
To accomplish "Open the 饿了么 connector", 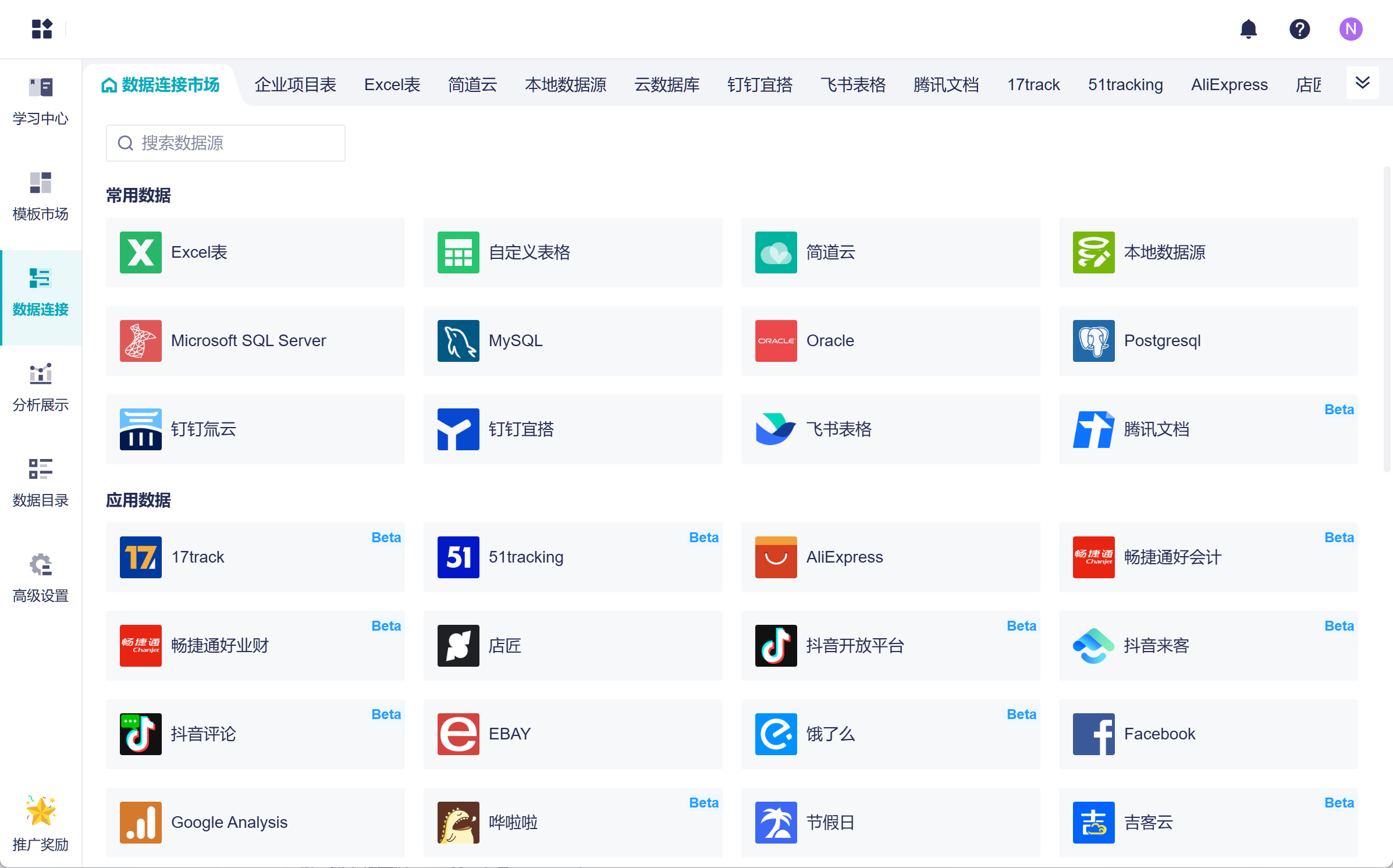I will [891, 734].
